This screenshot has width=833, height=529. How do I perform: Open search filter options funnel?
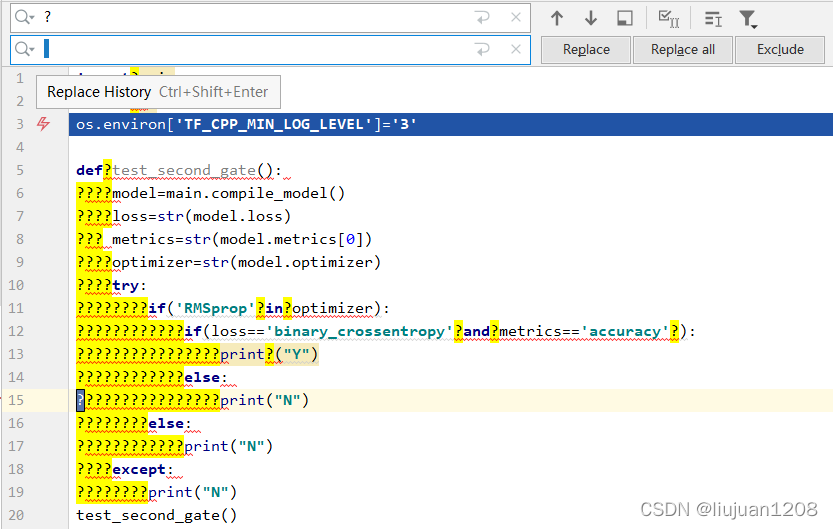click(x=748, y=19)
